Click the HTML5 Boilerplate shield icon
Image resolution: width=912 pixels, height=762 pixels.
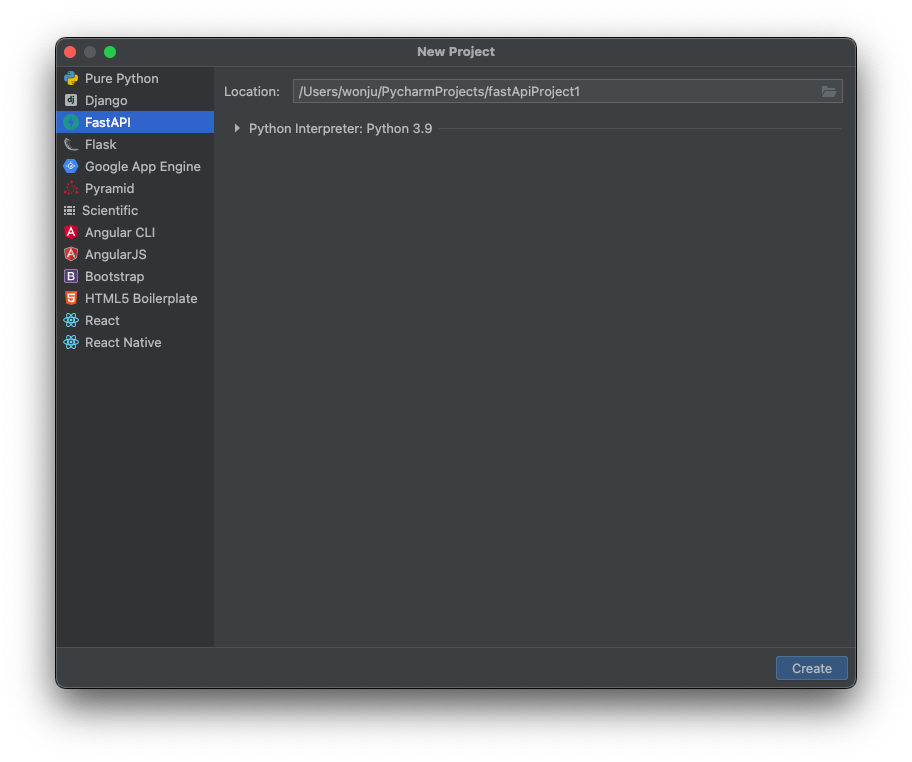(71, 298)
